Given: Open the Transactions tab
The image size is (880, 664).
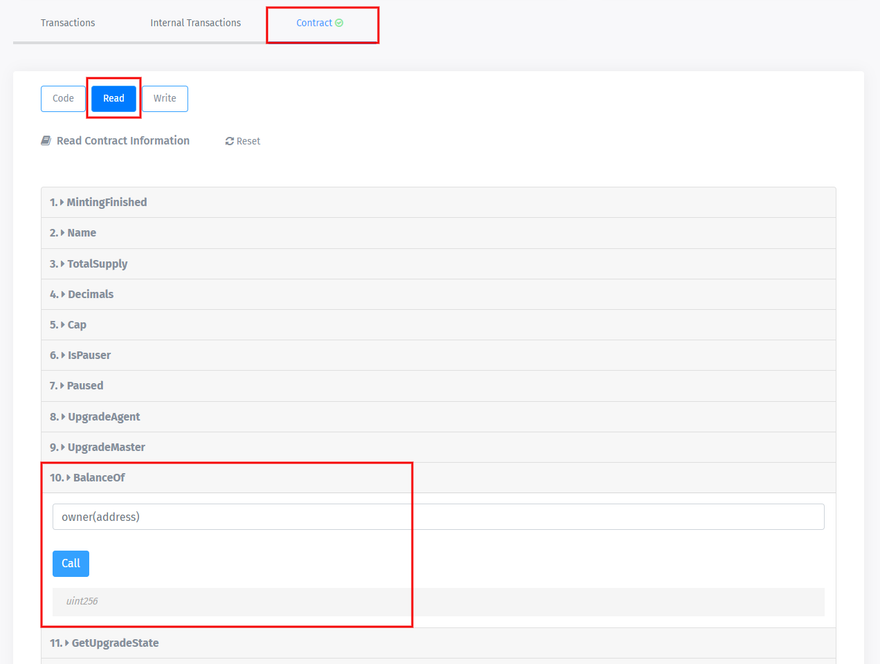Looking at the screenshot, I should click(x=68, y=23).
